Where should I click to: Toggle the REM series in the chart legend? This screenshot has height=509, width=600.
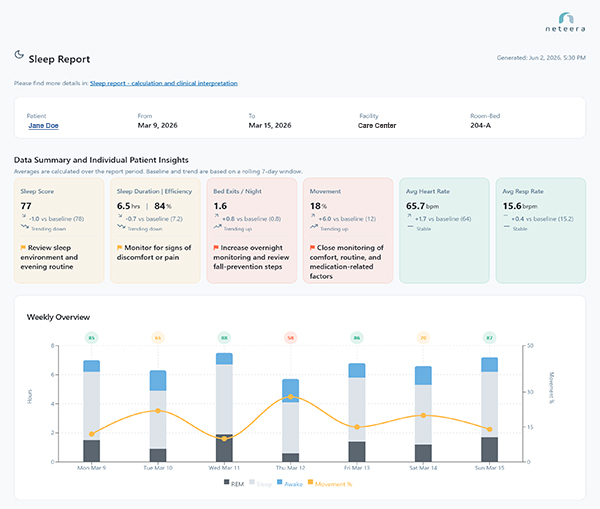pos(234,484)
